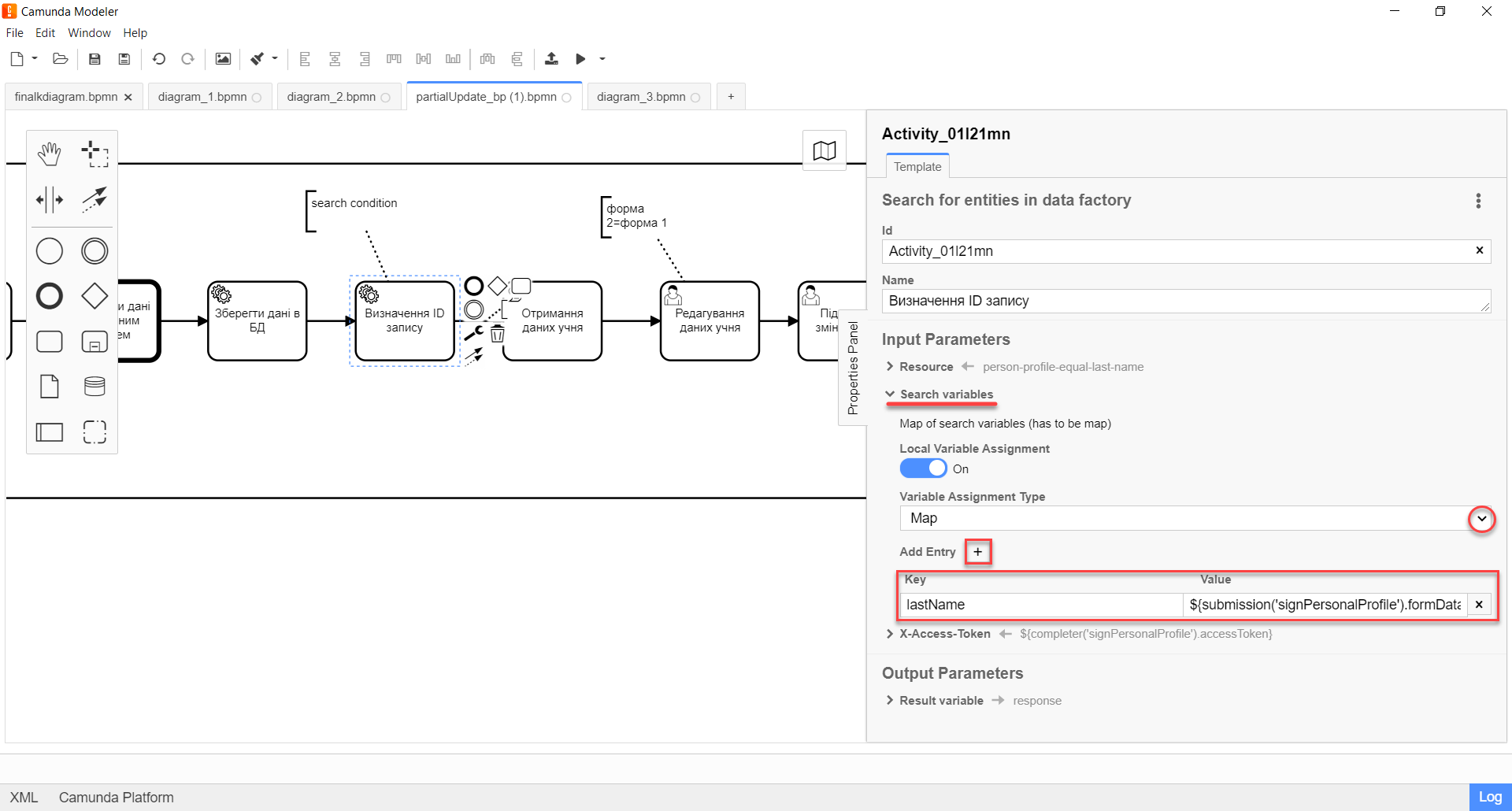Collapse the Properties Panel handle
Viewport: 1512px width, 811px height.
[x=853, y=368]
